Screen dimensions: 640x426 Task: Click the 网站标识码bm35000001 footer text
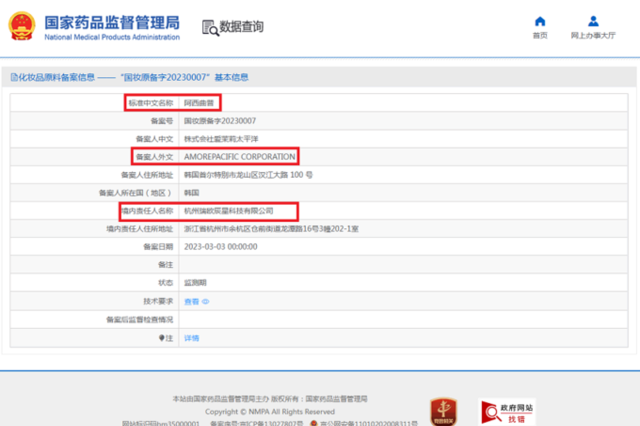(x=161, y=424)
